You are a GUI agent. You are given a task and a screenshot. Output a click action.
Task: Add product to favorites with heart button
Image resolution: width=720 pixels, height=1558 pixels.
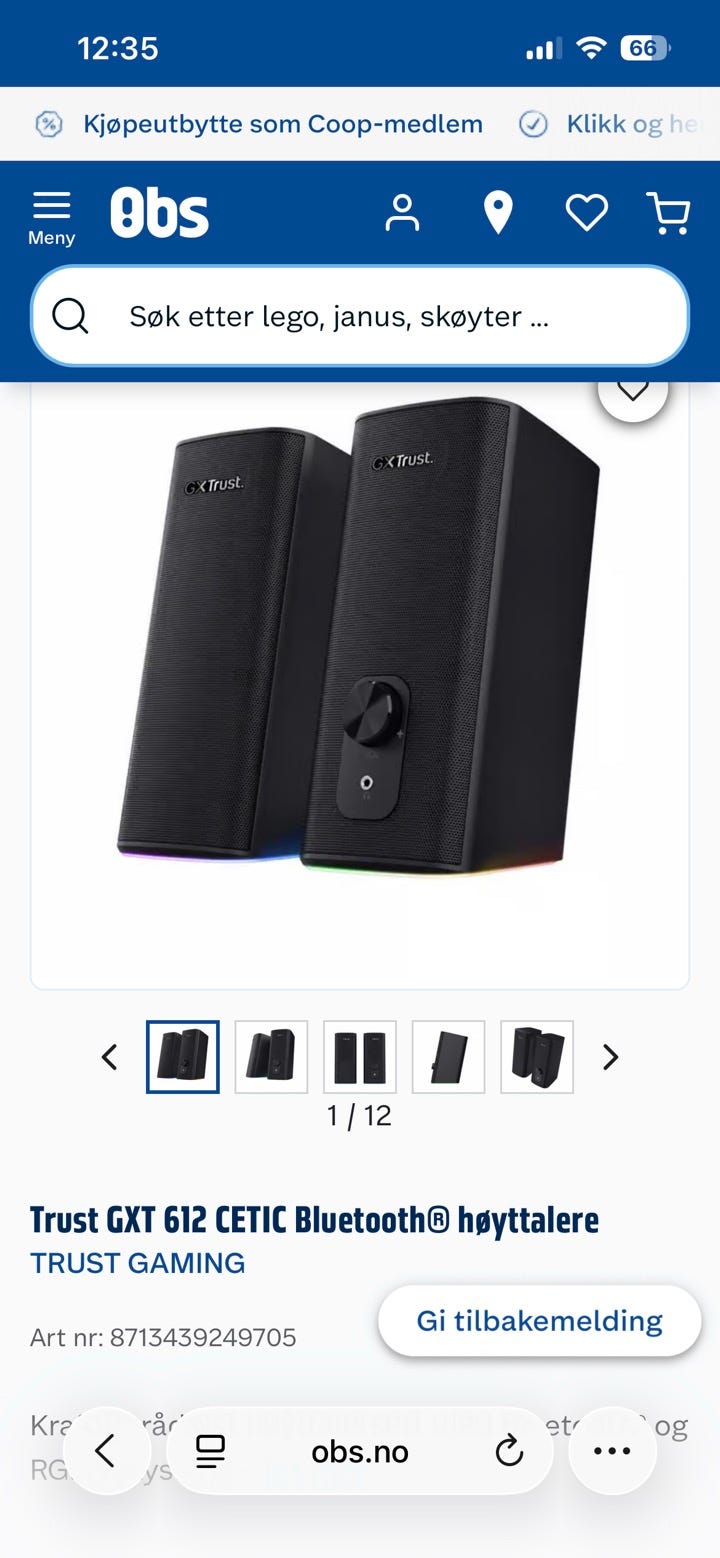coord(633,388)
